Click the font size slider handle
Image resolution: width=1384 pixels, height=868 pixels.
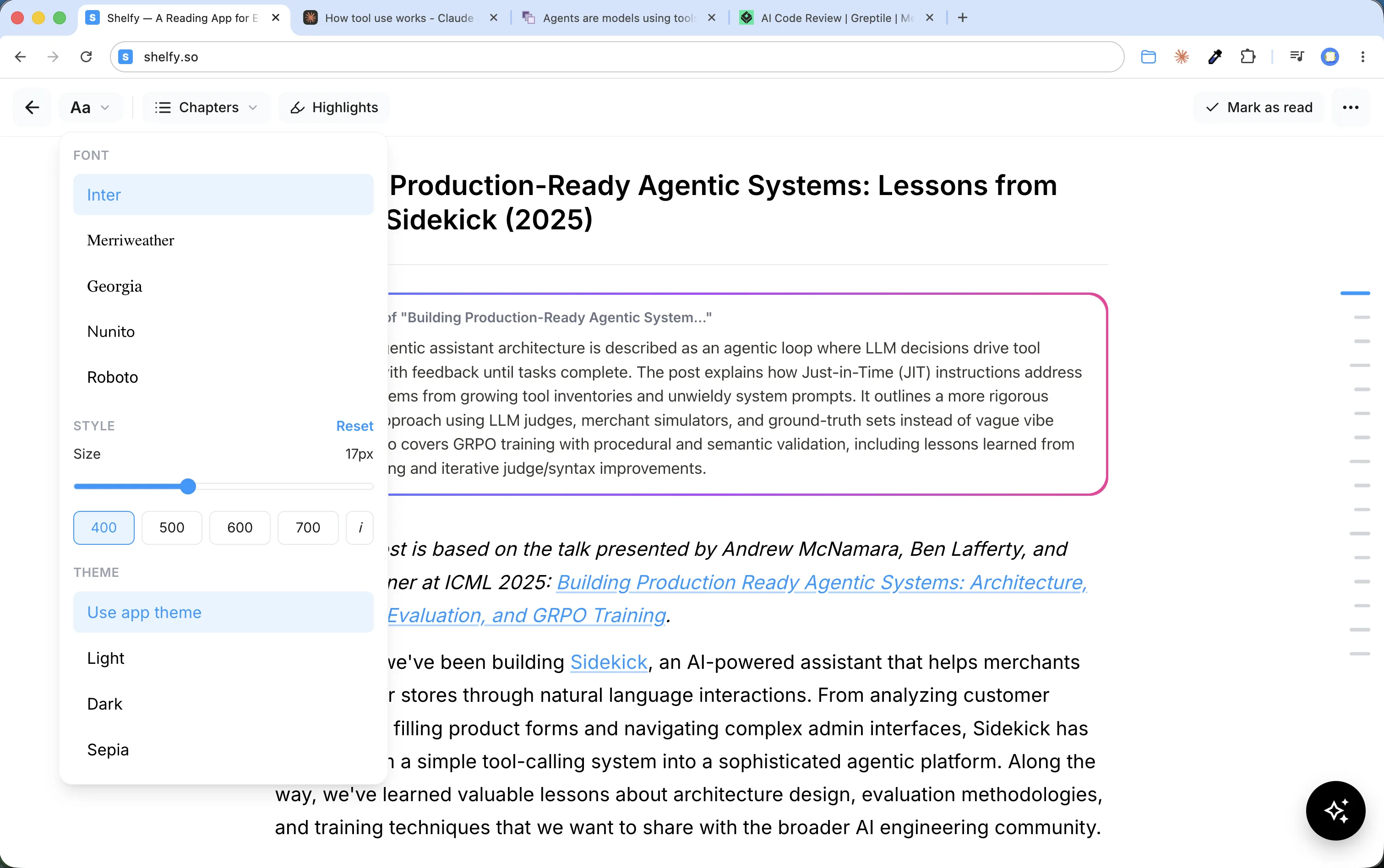click(x=188, y=486)
